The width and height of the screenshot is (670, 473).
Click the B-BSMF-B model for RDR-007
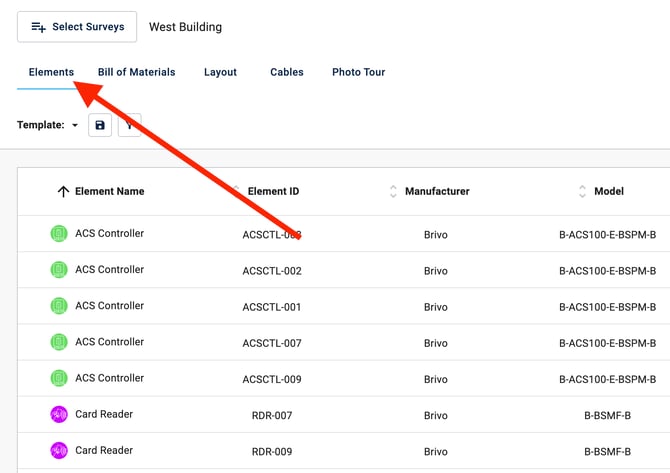[607, 415]
